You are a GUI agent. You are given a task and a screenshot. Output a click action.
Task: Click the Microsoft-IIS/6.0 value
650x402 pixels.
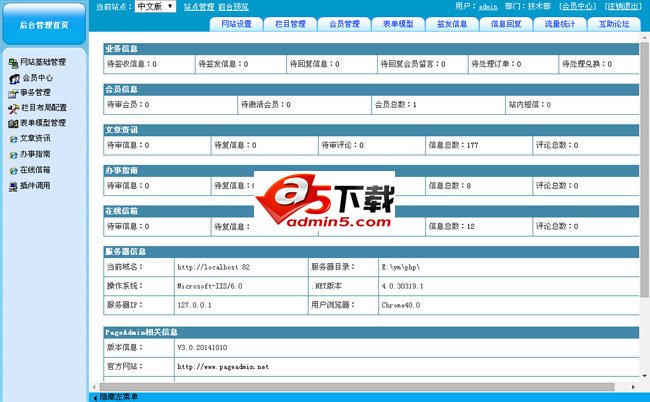coord(210,286)
